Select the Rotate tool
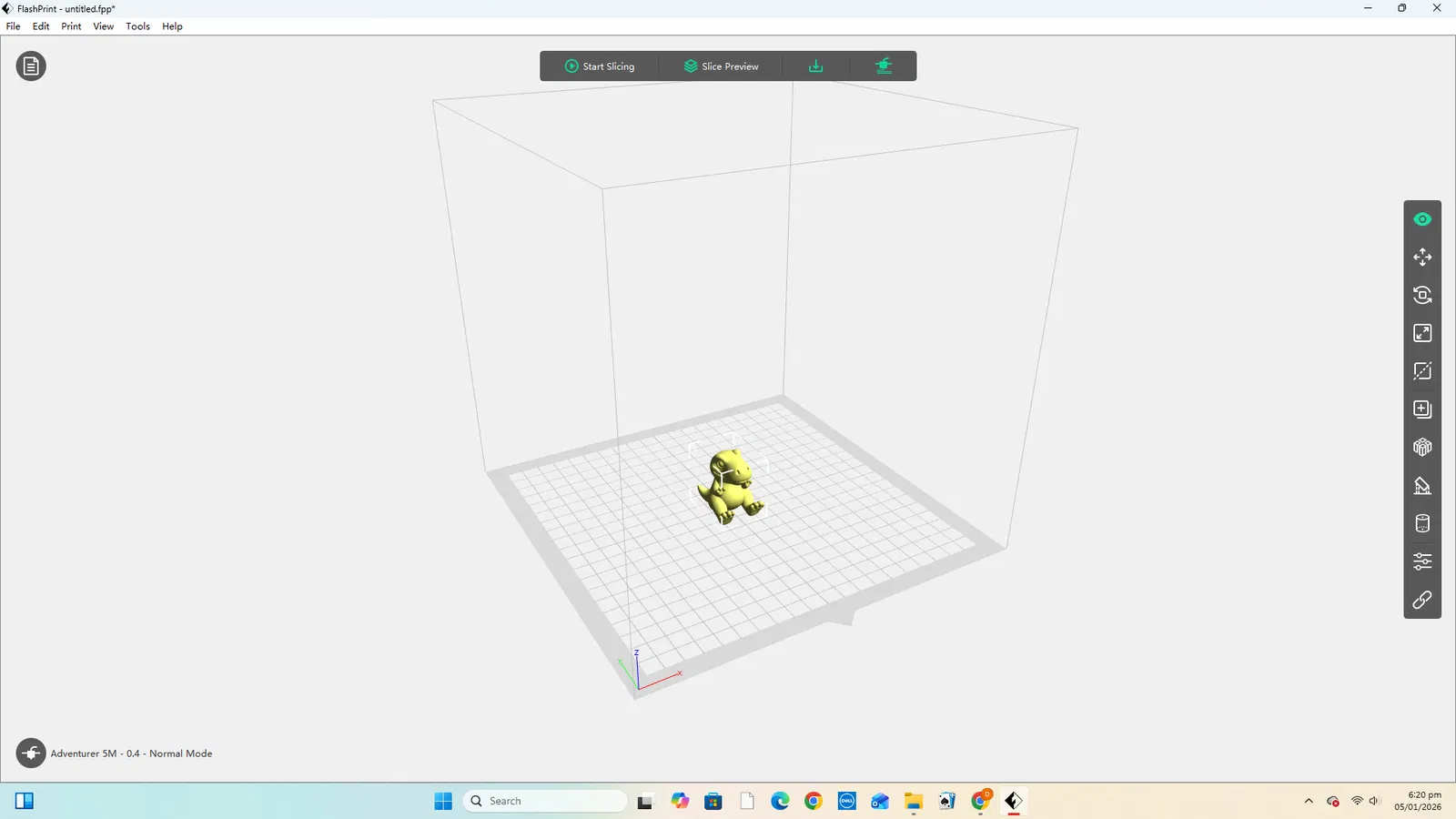Viewport: 1456px width, 819px height. click(x=1422, y=295)
